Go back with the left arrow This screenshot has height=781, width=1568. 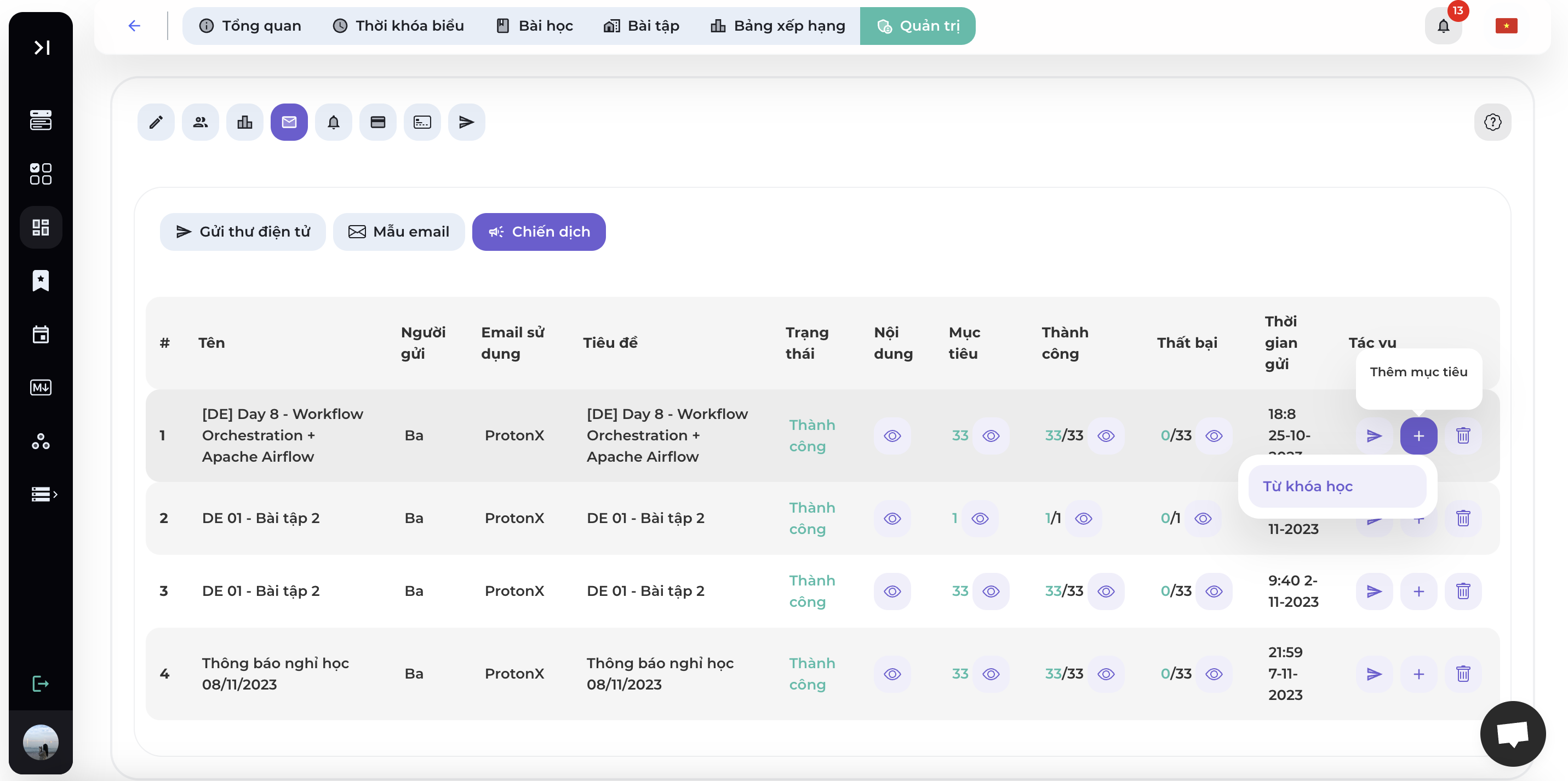(135, 26)
